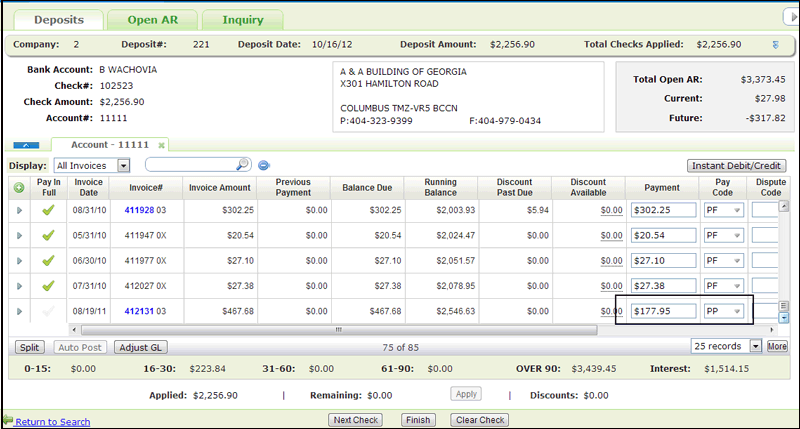Image resolution: width=800 pixels, height=429 pixels.
Task: Click the right arrow at top corner
Action: tap(791, 17)
